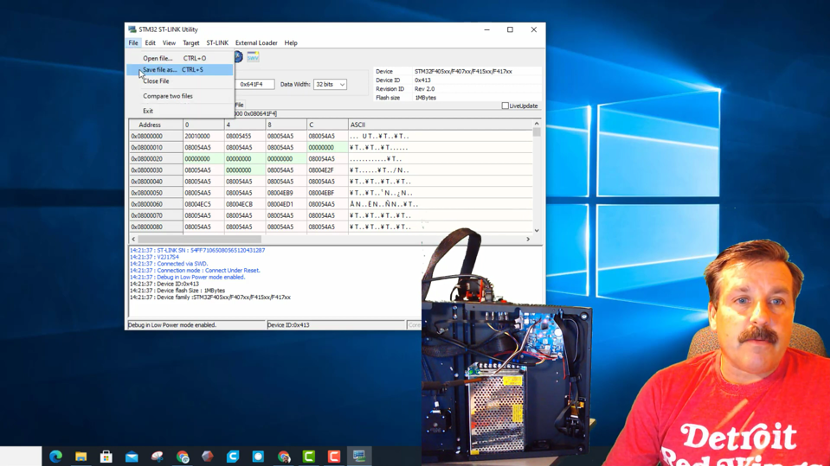Click the ST-LINK Utility title bar icon

pos(132,30)
